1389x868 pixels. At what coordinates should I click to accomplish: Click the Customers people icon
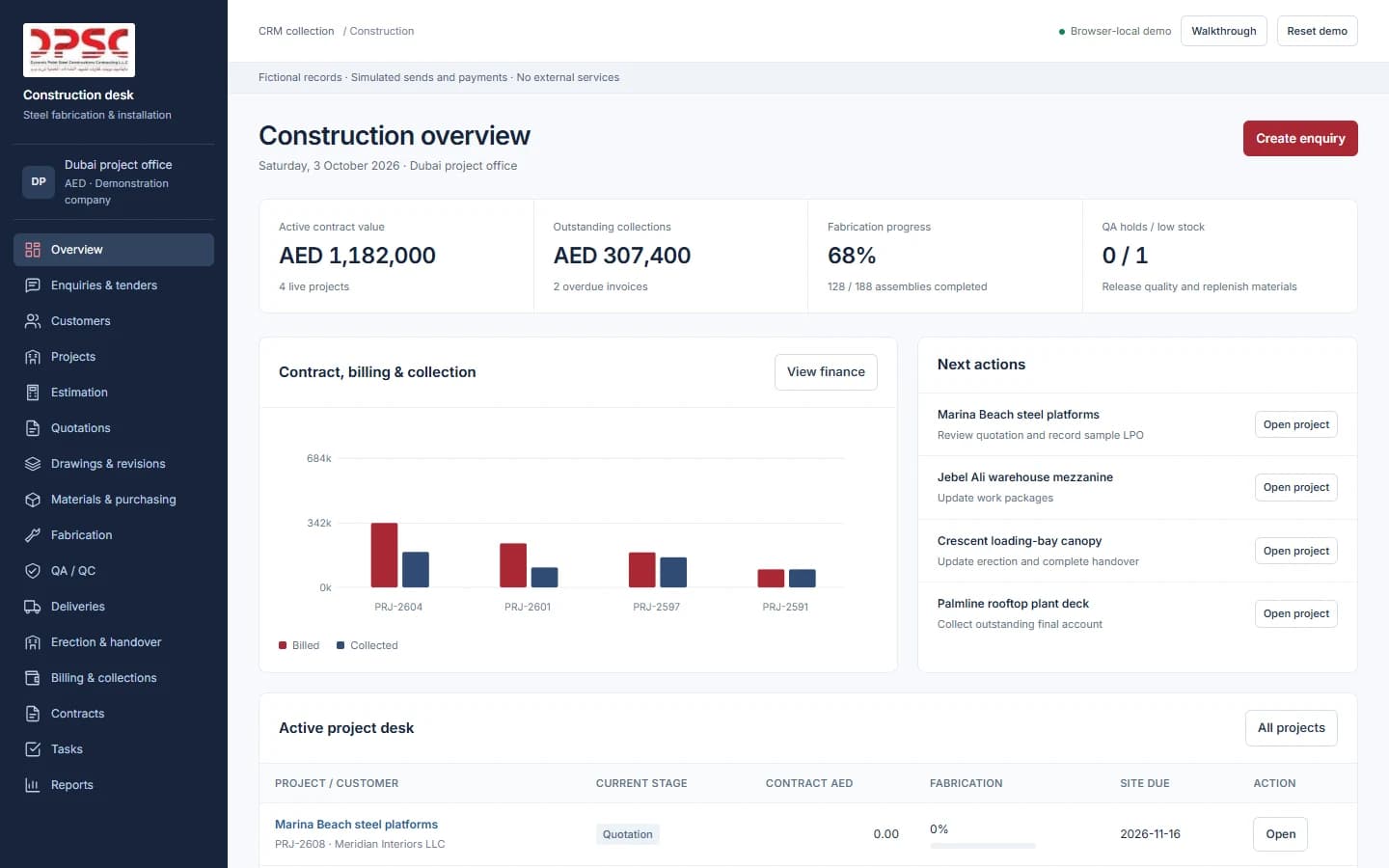tap(33, 321)
